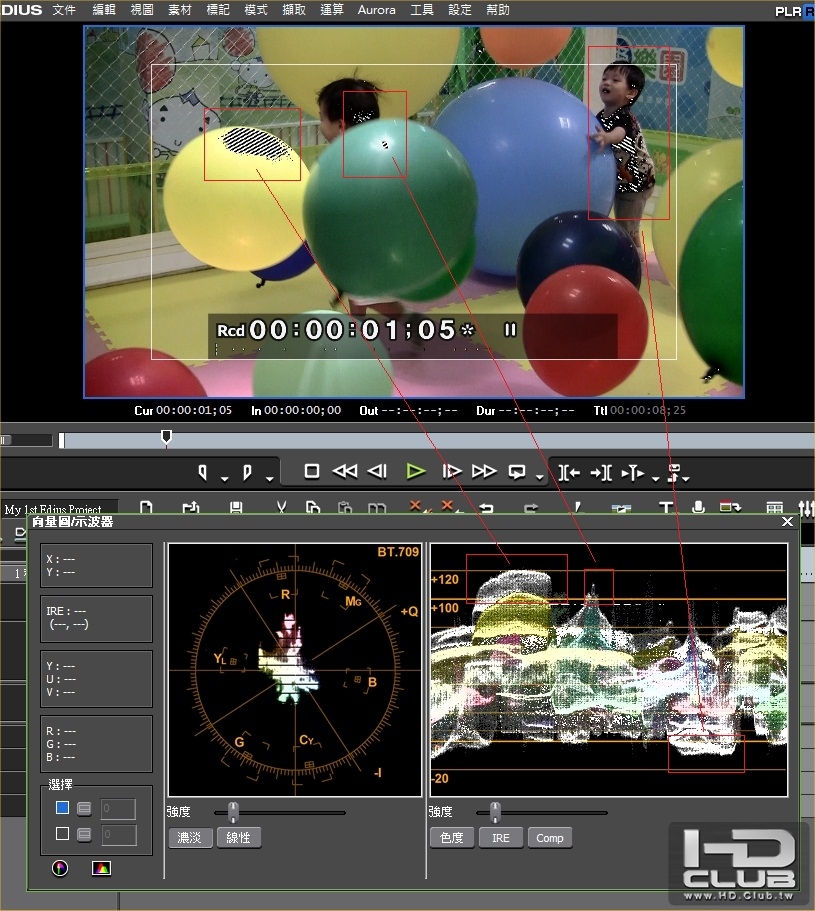
Task: Create a new sequence with the page icon
Action: coord(146,508)
